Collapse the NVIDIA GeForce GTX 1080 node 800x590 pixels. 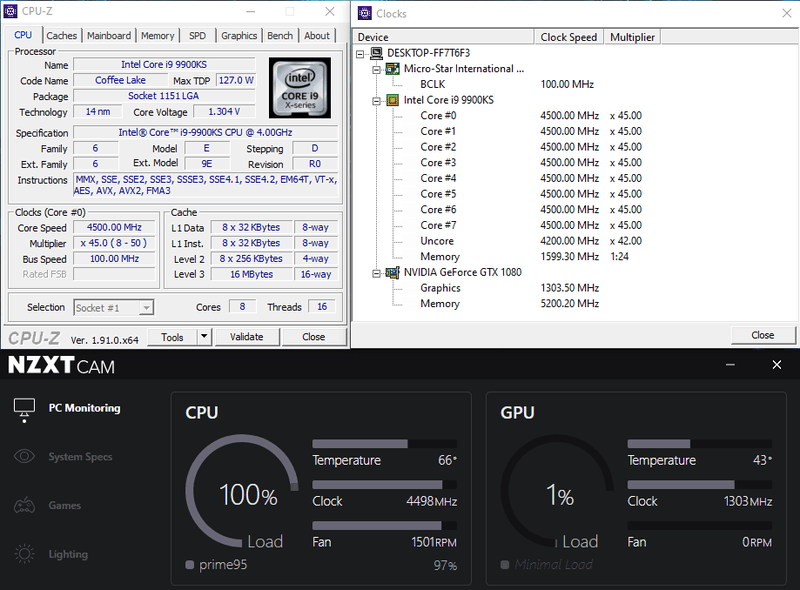[377, 274]
